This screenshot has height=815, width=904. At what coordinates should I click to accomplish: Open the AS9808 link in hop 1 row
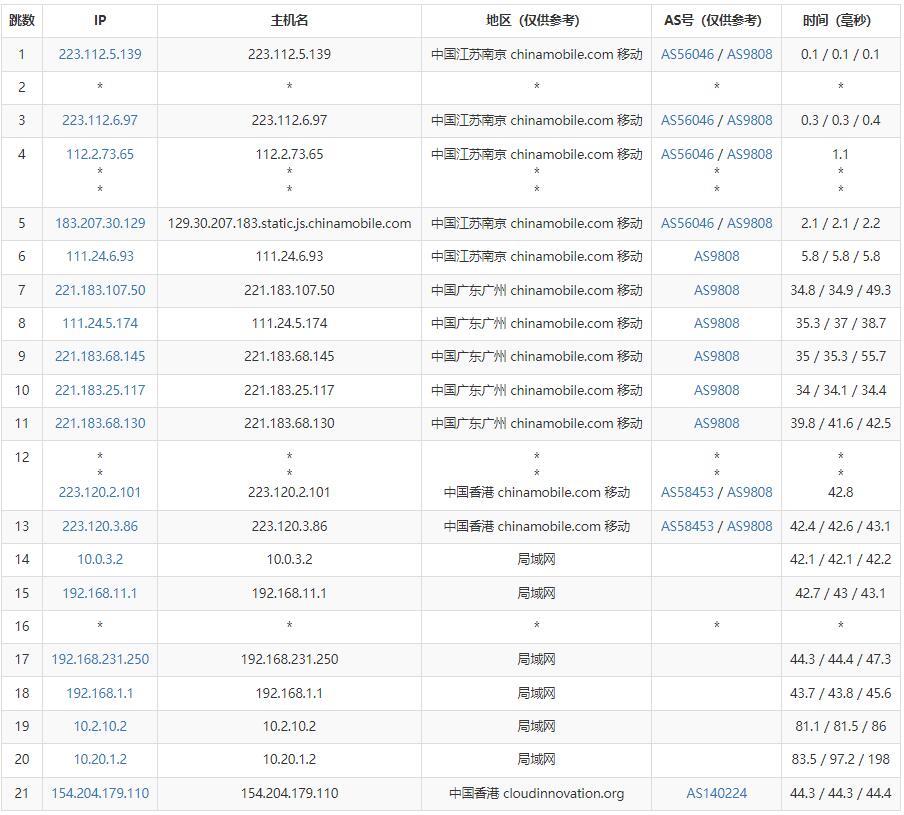pyautogui.click(x=749, y=54)
